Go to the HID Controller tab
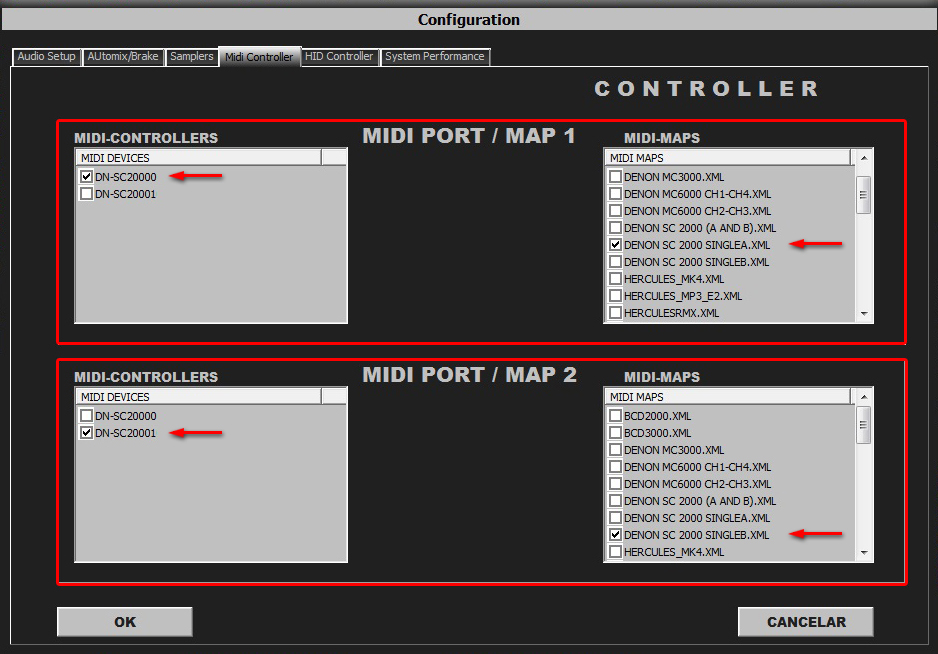Screen dimensions: 938x654 coord(339,57)
